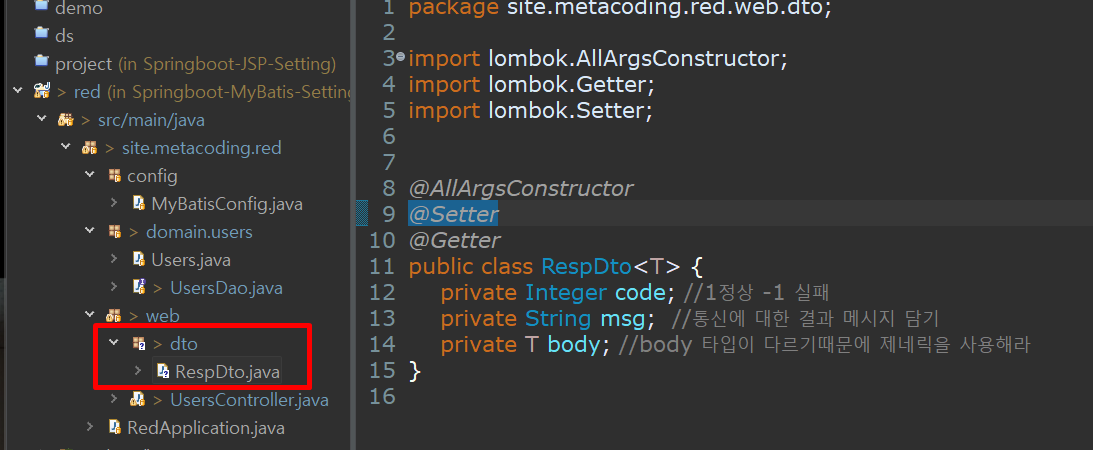This screenshot has width=1093, height=450.
Task: Collapse the config package
Action: tap(90, 175)
